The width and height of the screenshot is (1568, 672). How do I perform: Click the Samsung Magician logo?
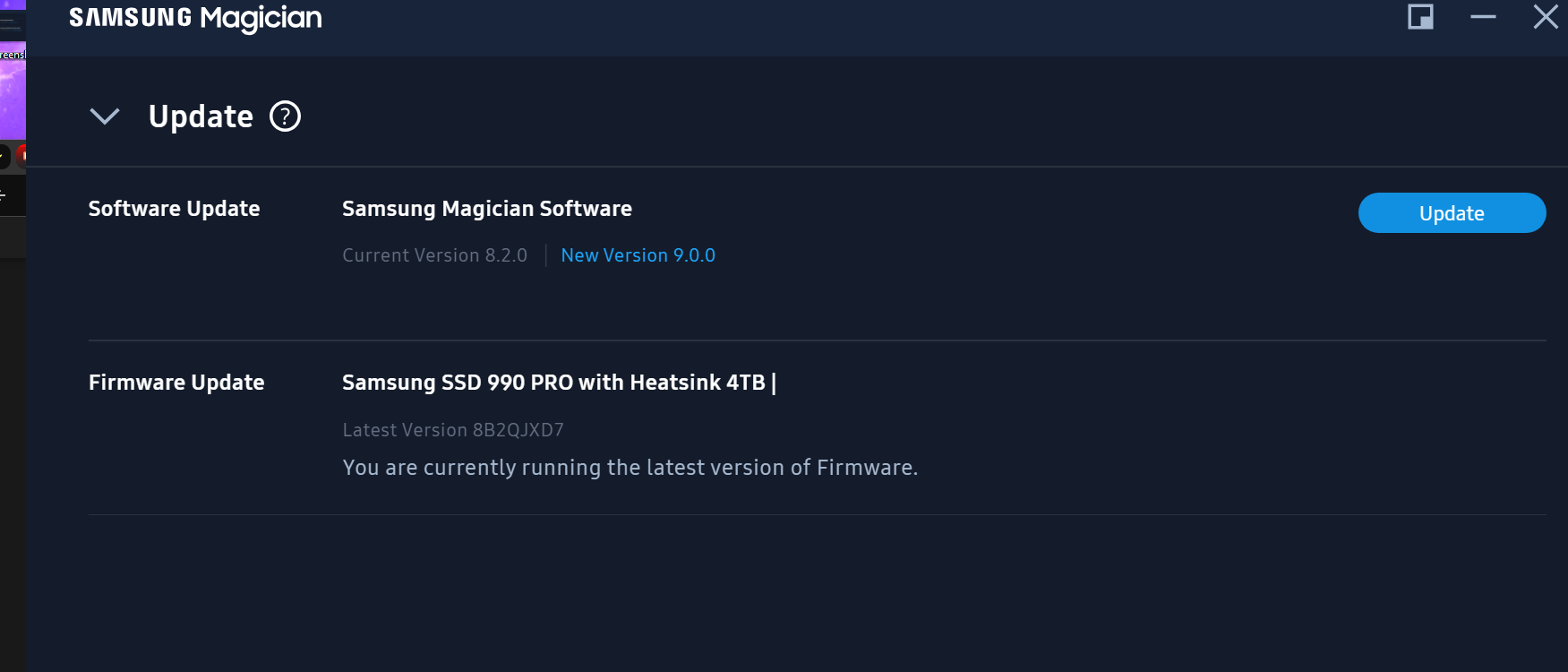tap(195, 18)
